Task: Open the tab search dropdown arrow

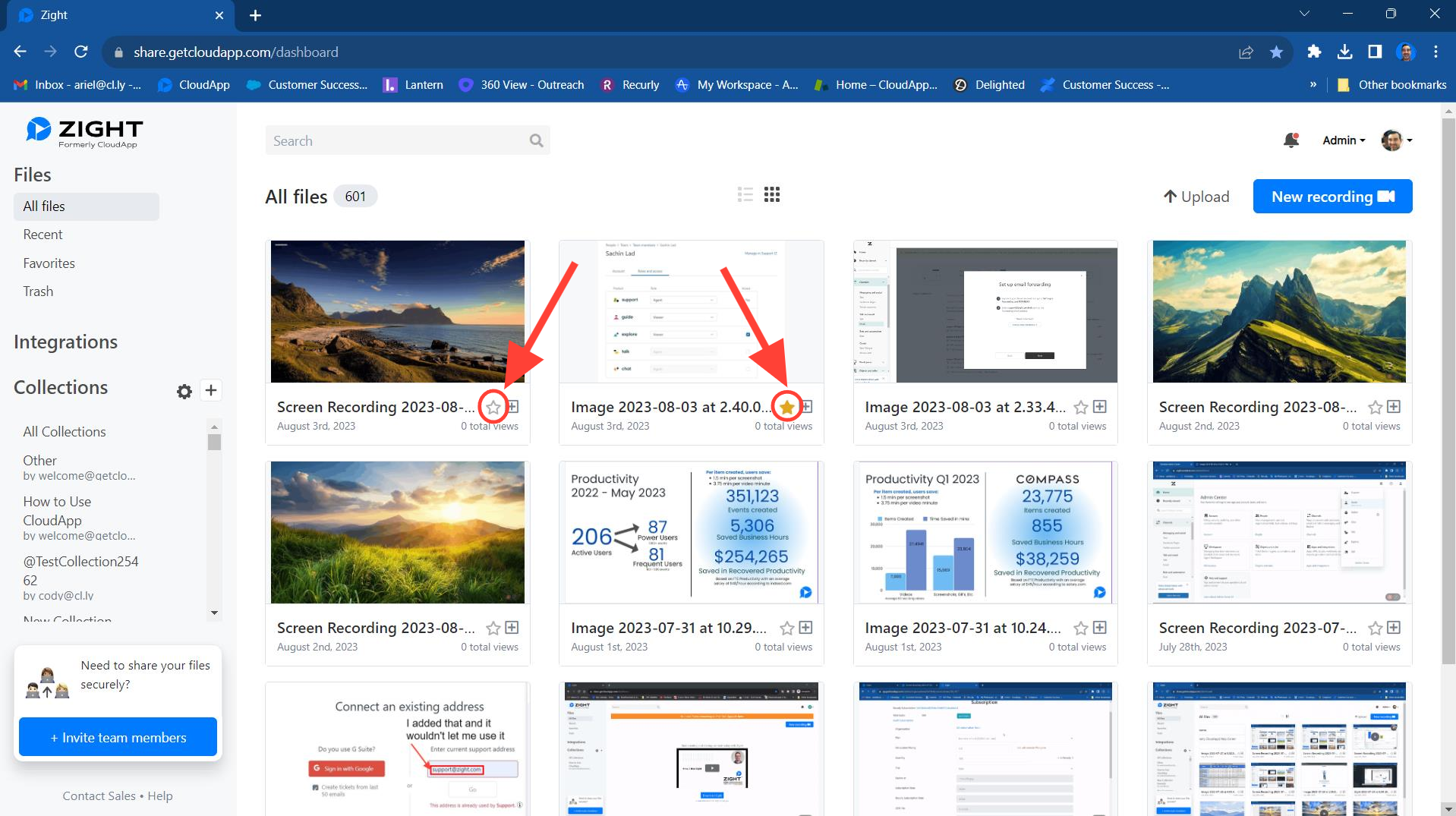Action: tap(1304, 14)
